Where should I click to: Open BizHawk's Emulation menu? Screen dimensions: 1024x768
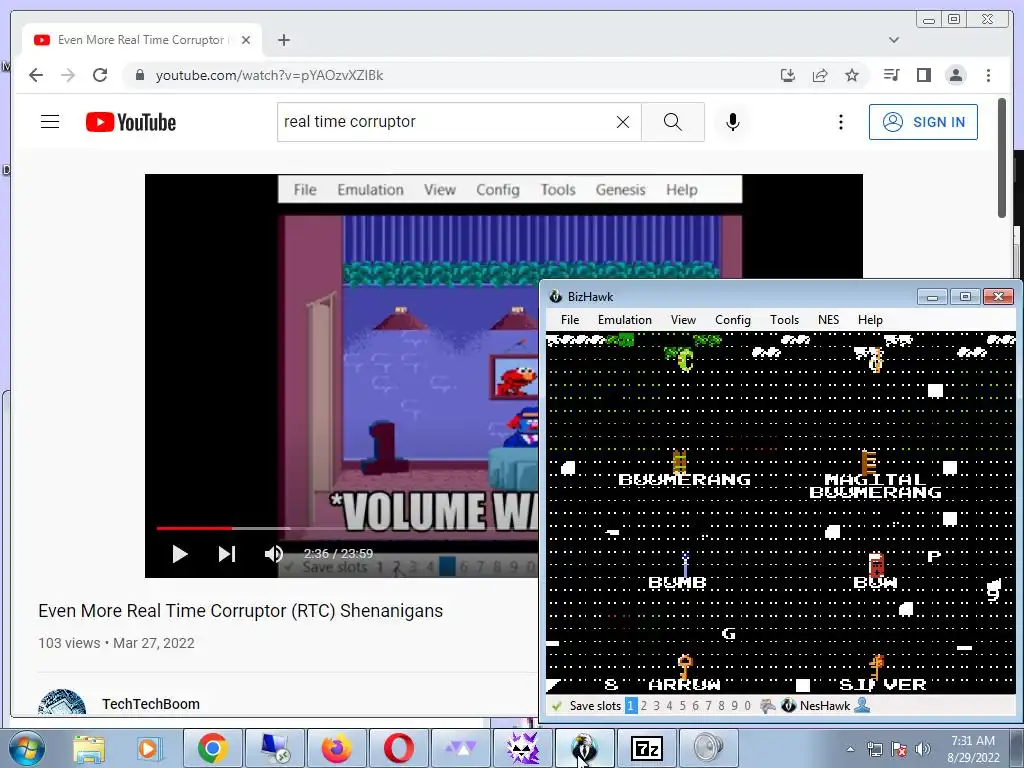[x=624, y=319]
